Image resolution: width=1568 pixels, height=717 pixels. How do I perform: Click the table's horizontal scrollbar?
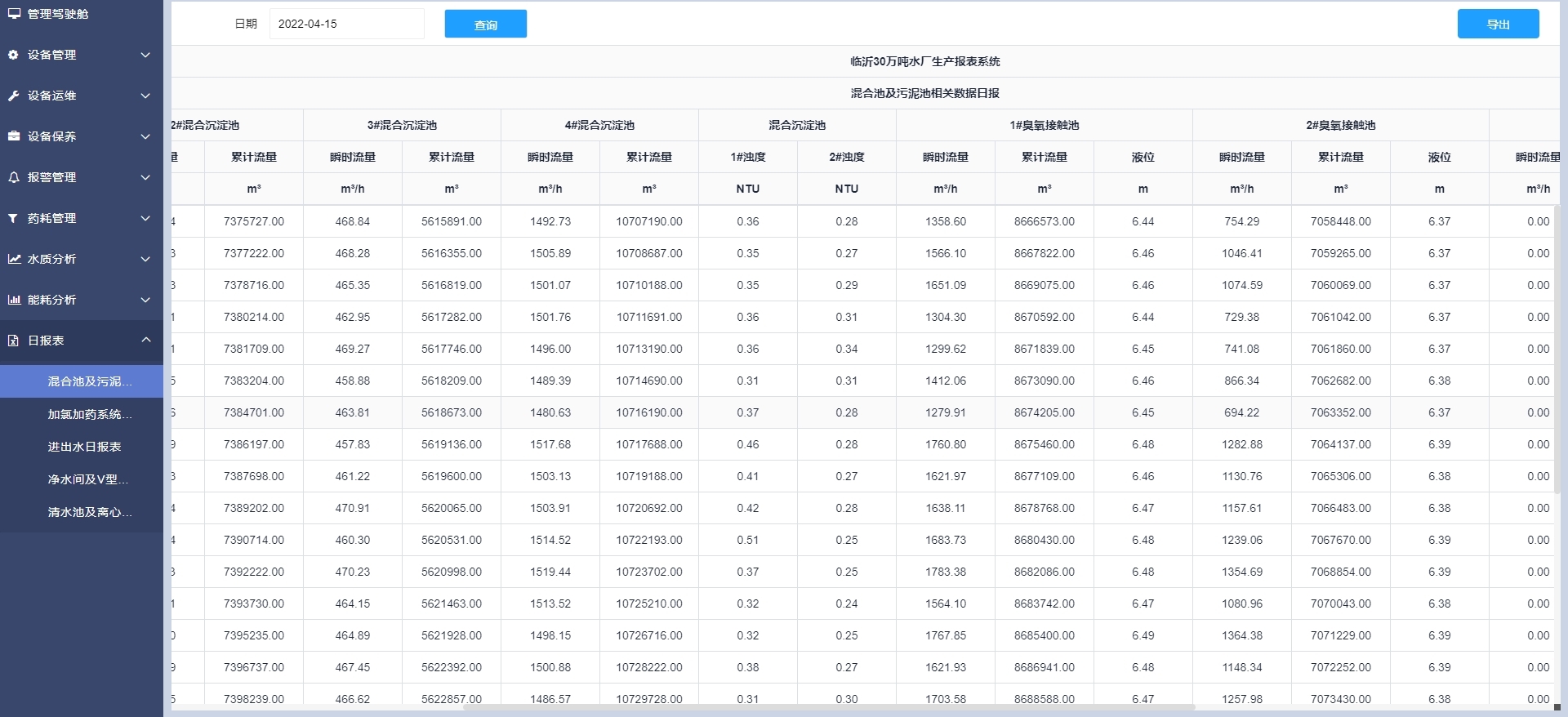point(829,707)
